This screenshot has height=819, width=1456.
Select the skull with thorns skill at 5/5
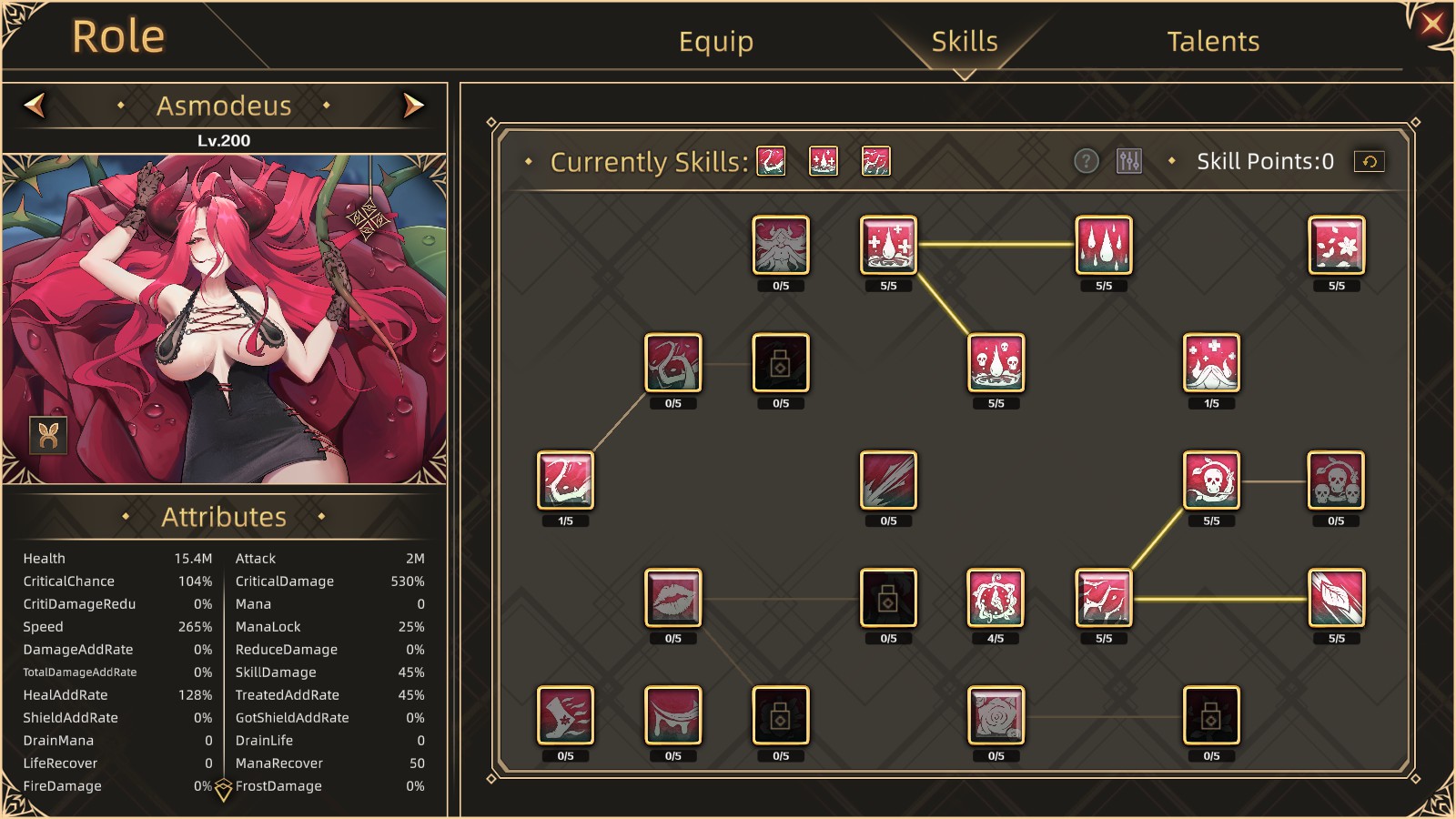(x=1211, y=480)
